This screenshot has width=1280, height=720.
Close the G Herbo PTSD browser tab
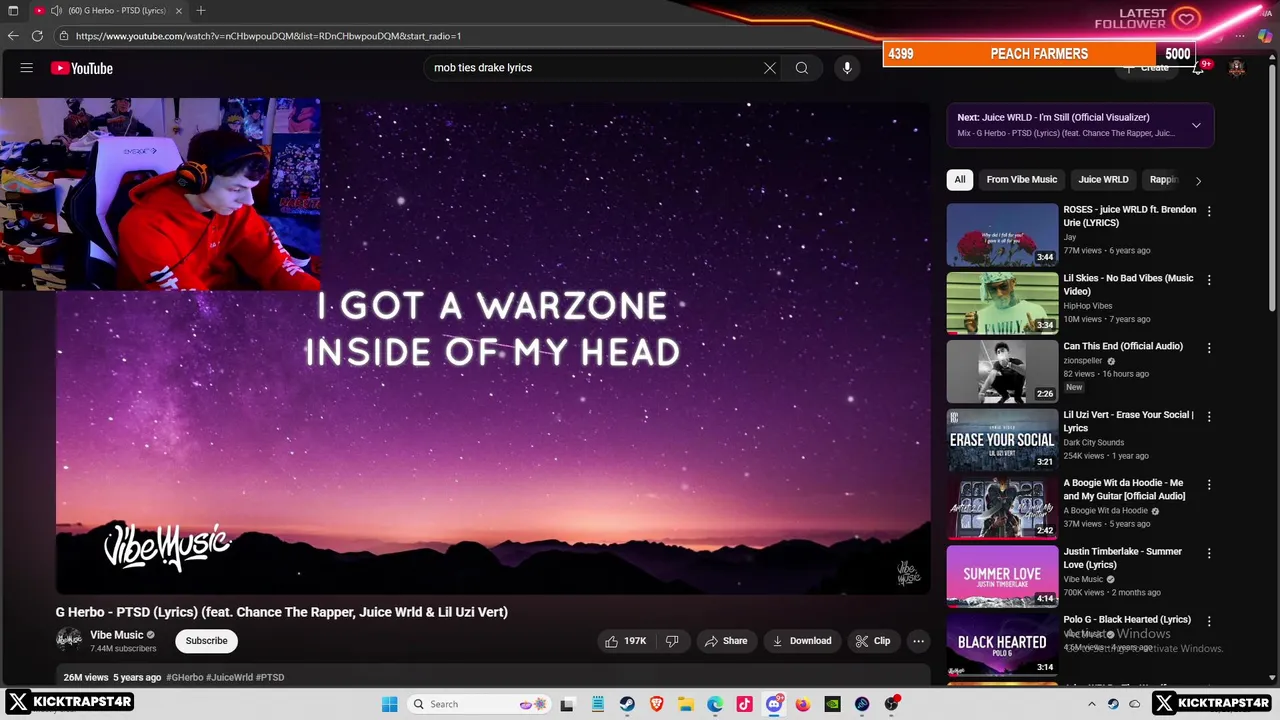tap(179, 10)
